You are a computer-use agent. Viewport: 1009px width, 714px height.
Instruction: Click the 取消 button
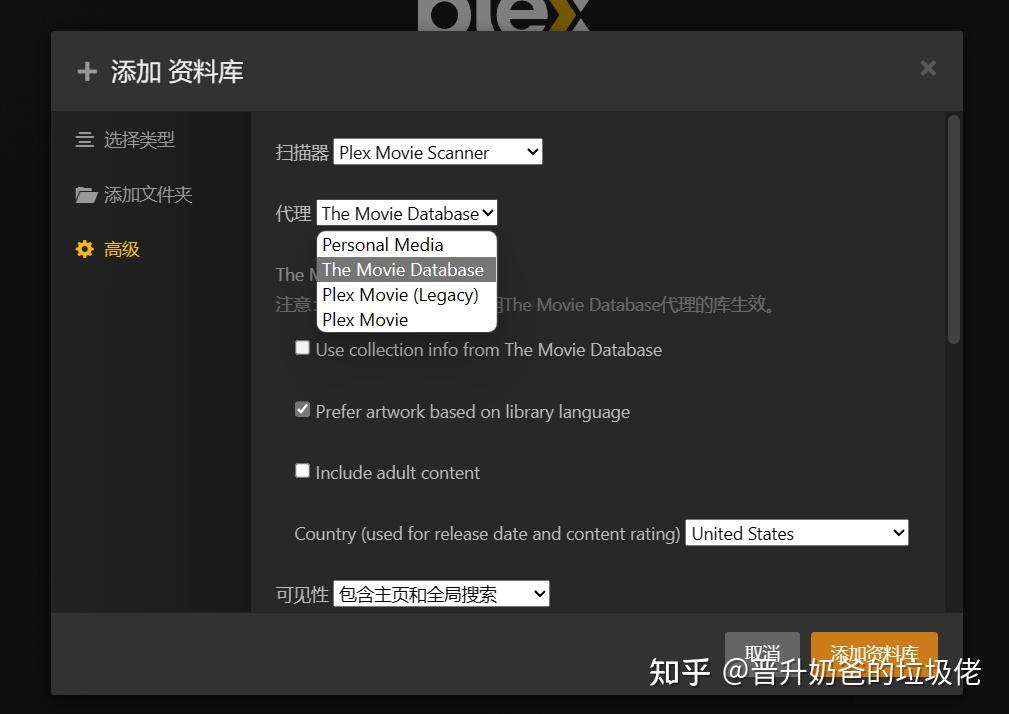(x=762, y=651)
